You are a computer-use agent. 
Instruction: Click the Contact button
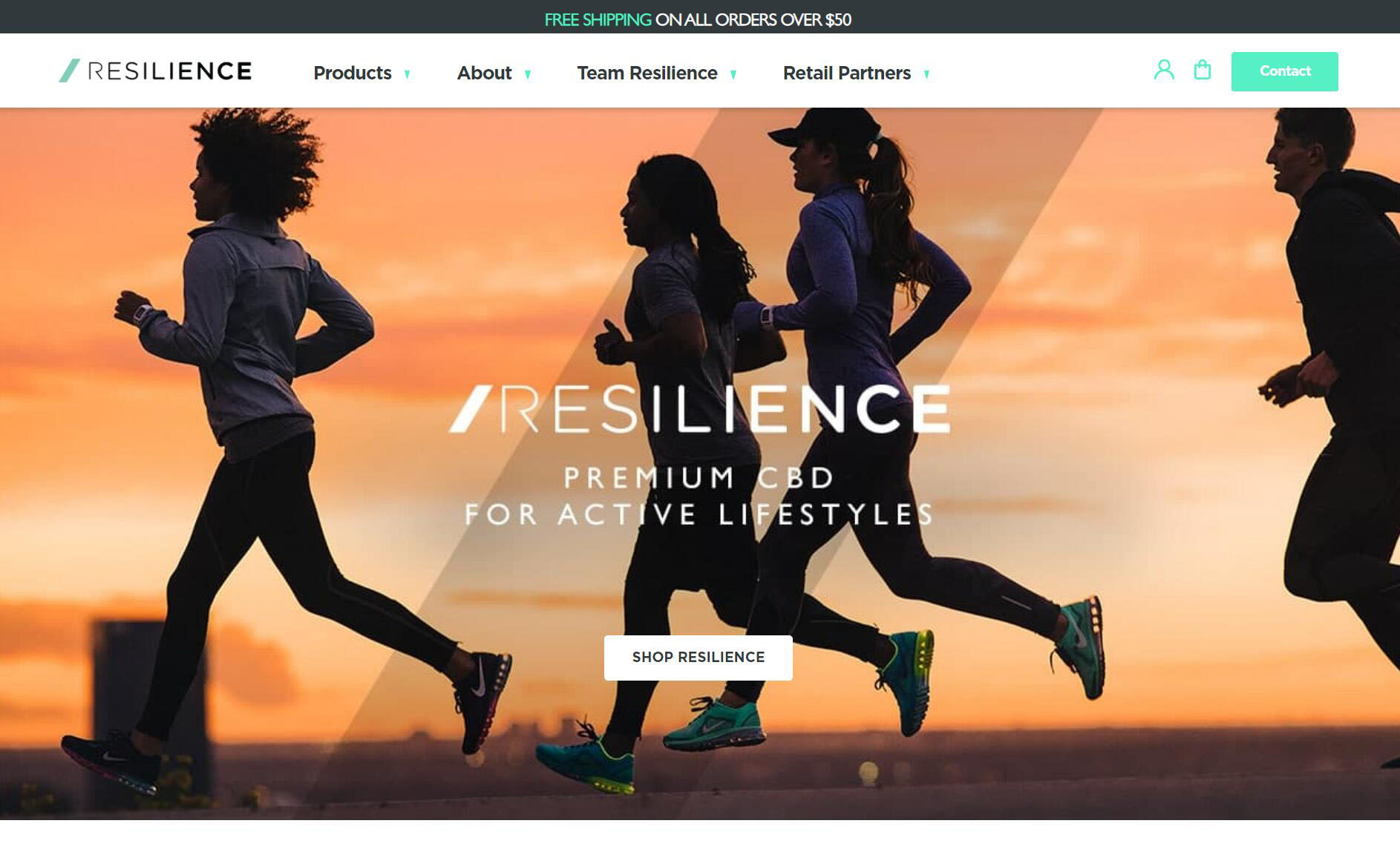(x=1285, y=71)
